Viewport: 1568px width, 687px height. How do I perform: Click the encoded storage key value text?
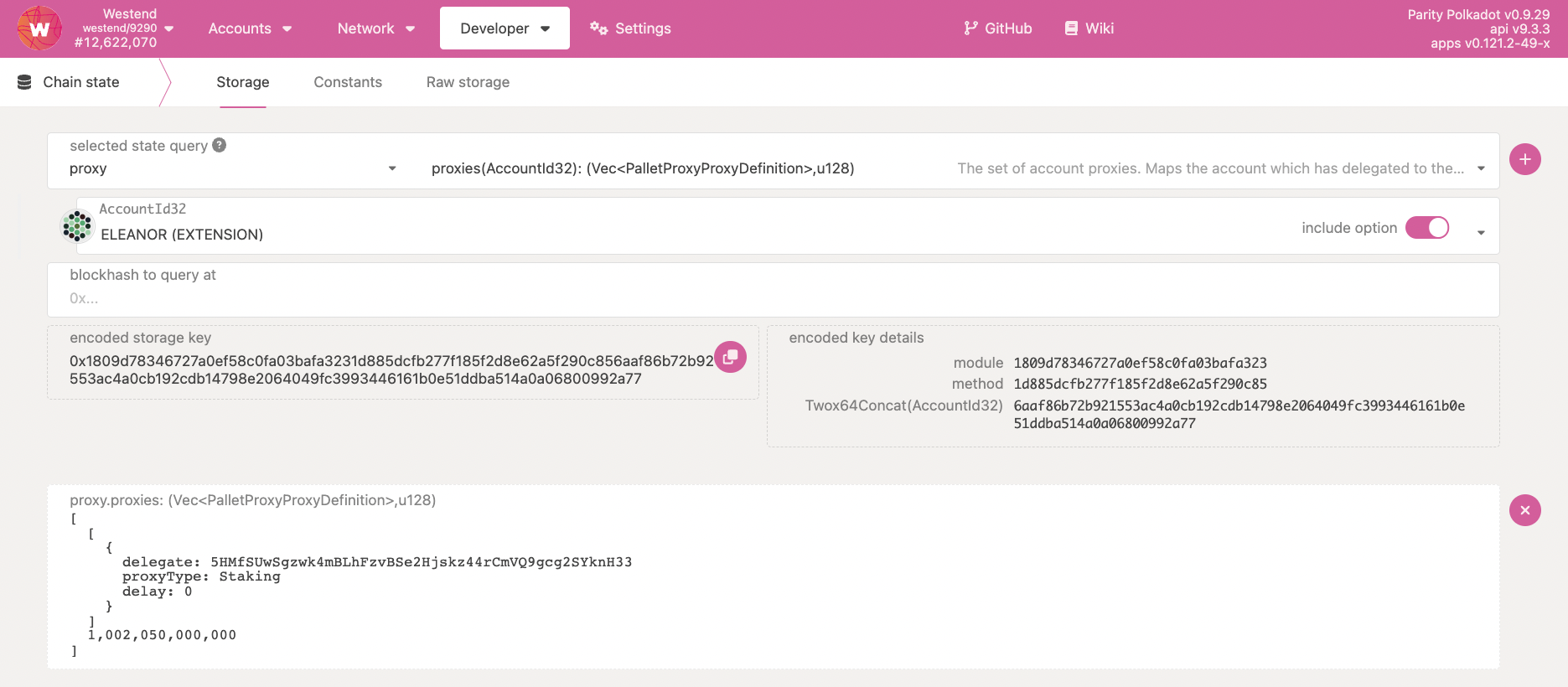tap(391, 369)
